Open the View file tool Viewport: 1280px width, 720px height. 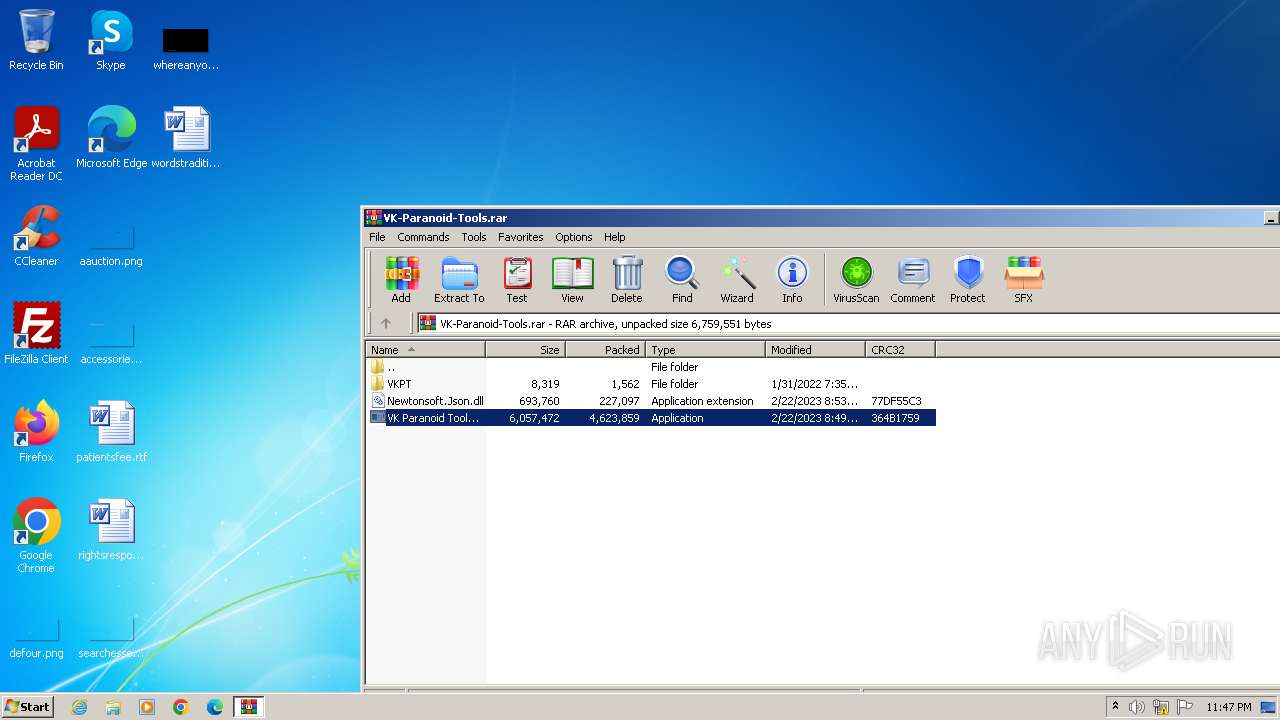pyautogui.click(x=572, y=279)
